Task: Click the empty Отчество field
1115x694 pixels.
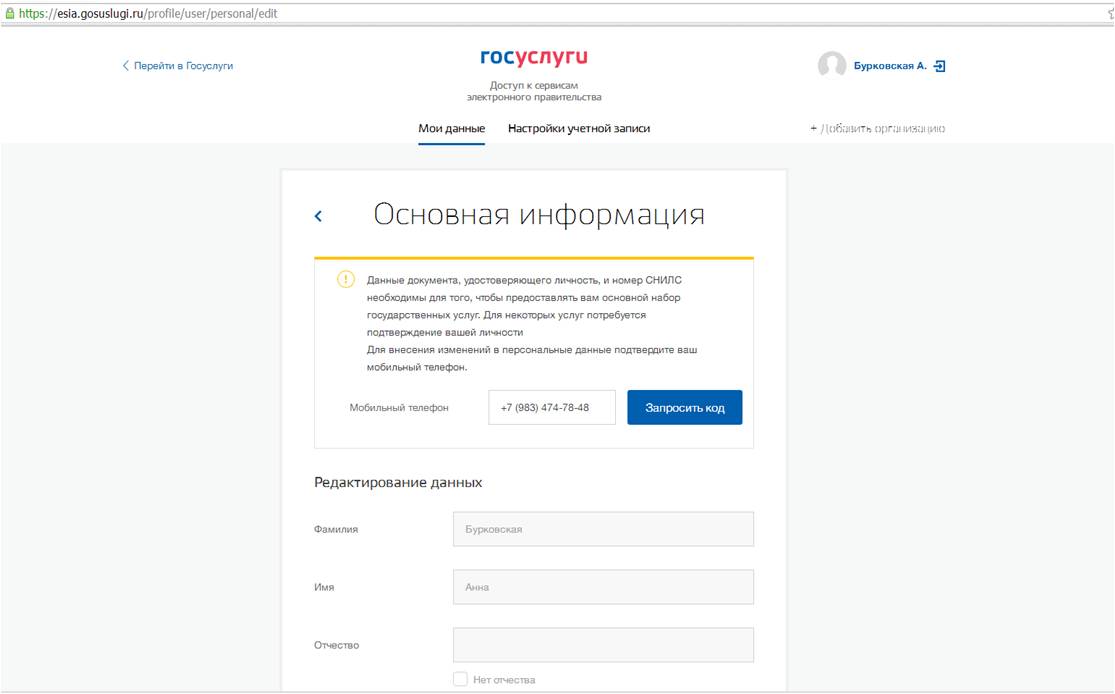Action: [x=604, y=644]
